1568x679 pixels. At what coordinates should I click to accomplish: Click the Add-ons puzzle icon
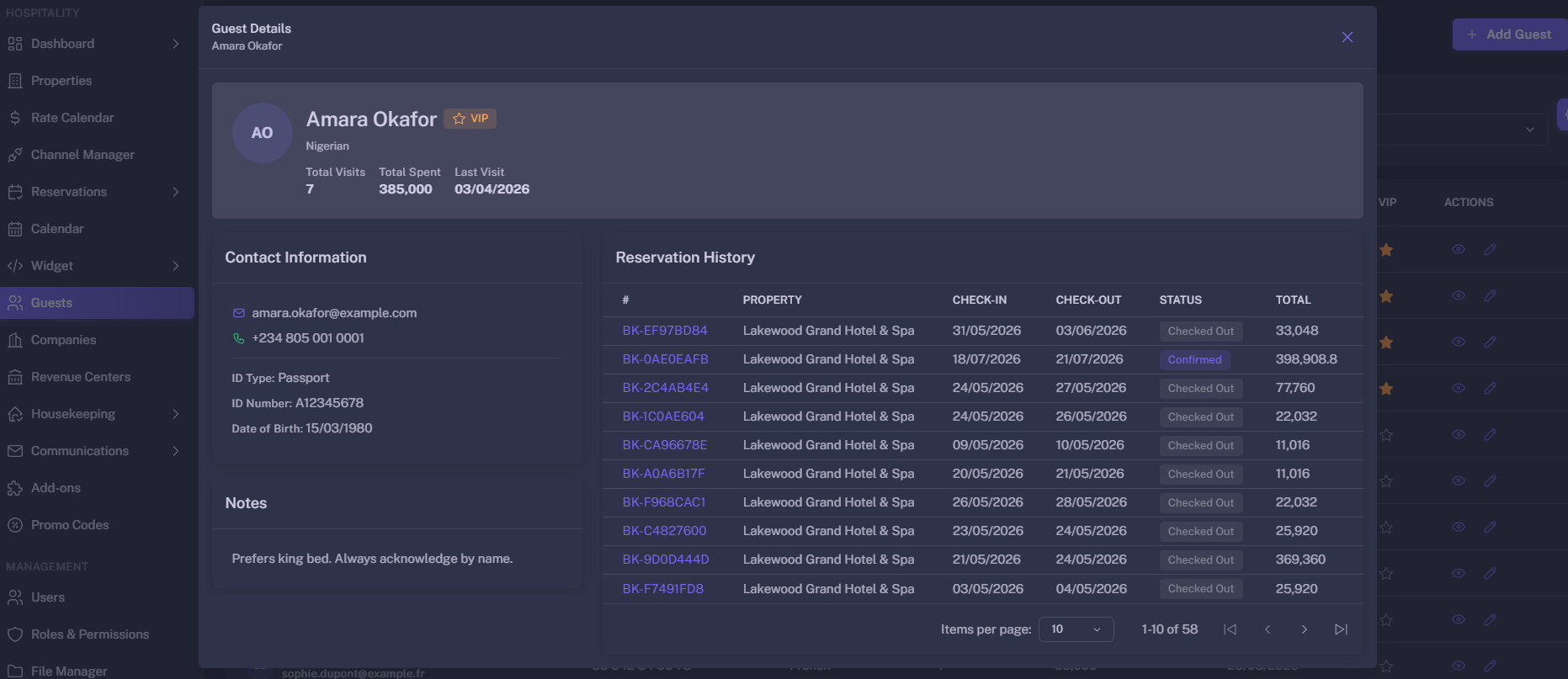pos(15,488)
